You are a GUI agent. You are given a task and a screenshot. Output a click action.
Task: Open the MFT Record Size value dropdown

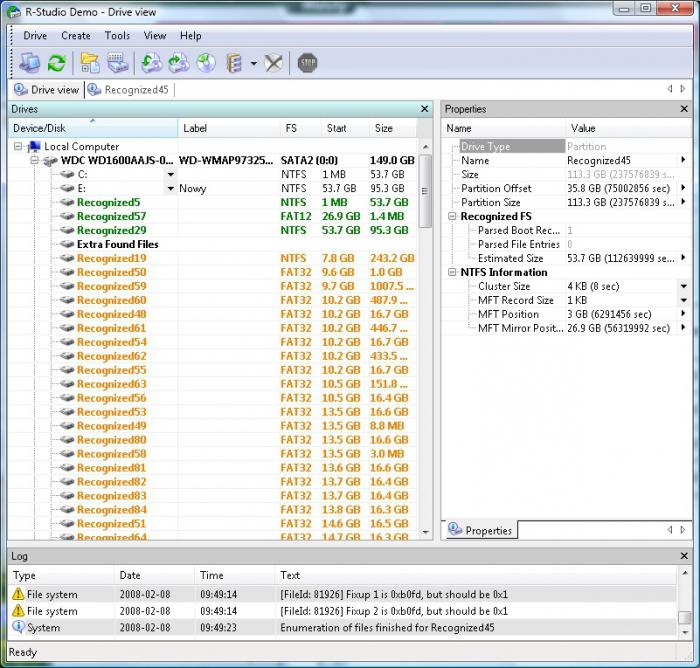click(x=683, y=300)
